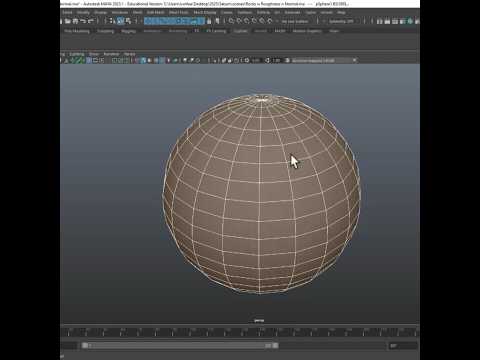Click the Save Scene icon in status line
Viewport: 480px width, 360px height.
pyautogui.click(x=75, y=21)
